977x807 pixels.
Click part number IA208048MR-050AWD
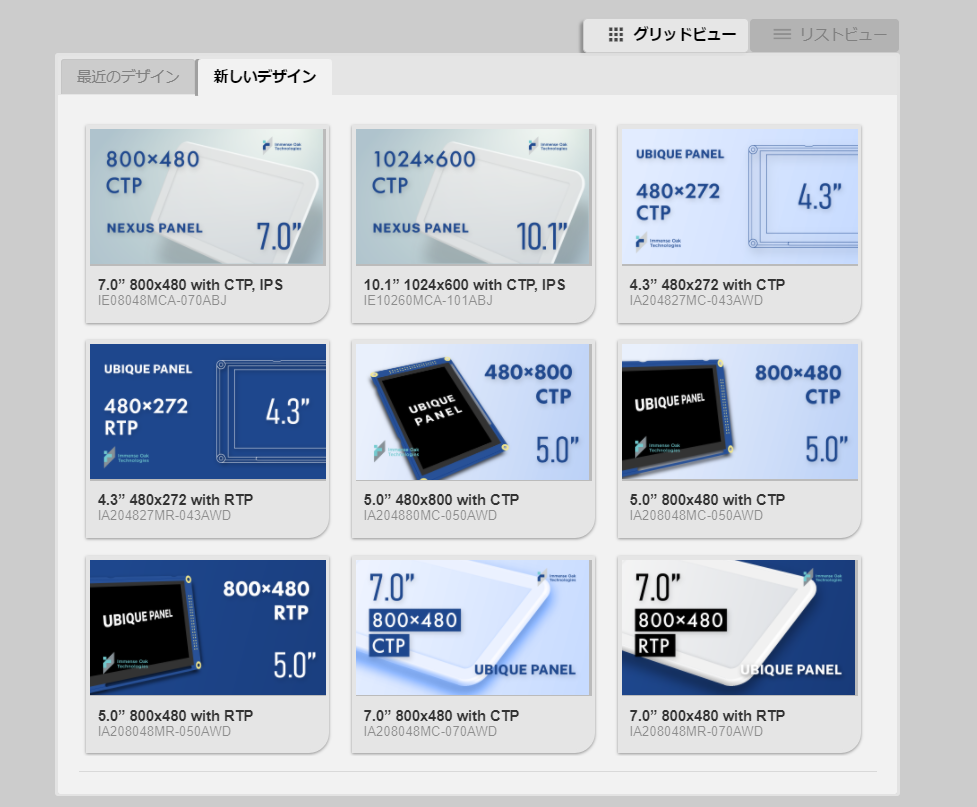coord(164,732)
